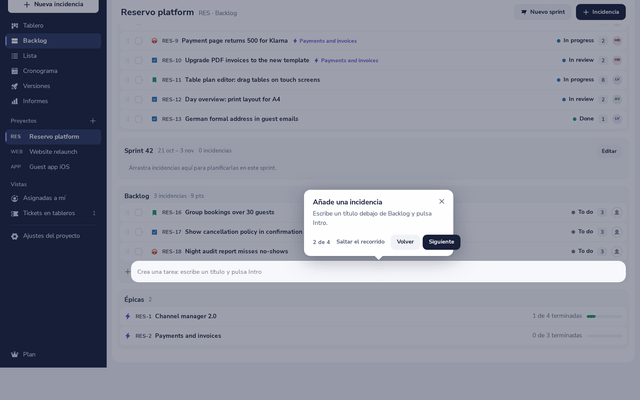Open the Tablero board view
This screenshot has width=640, height=400.
(x=53, y=26)
